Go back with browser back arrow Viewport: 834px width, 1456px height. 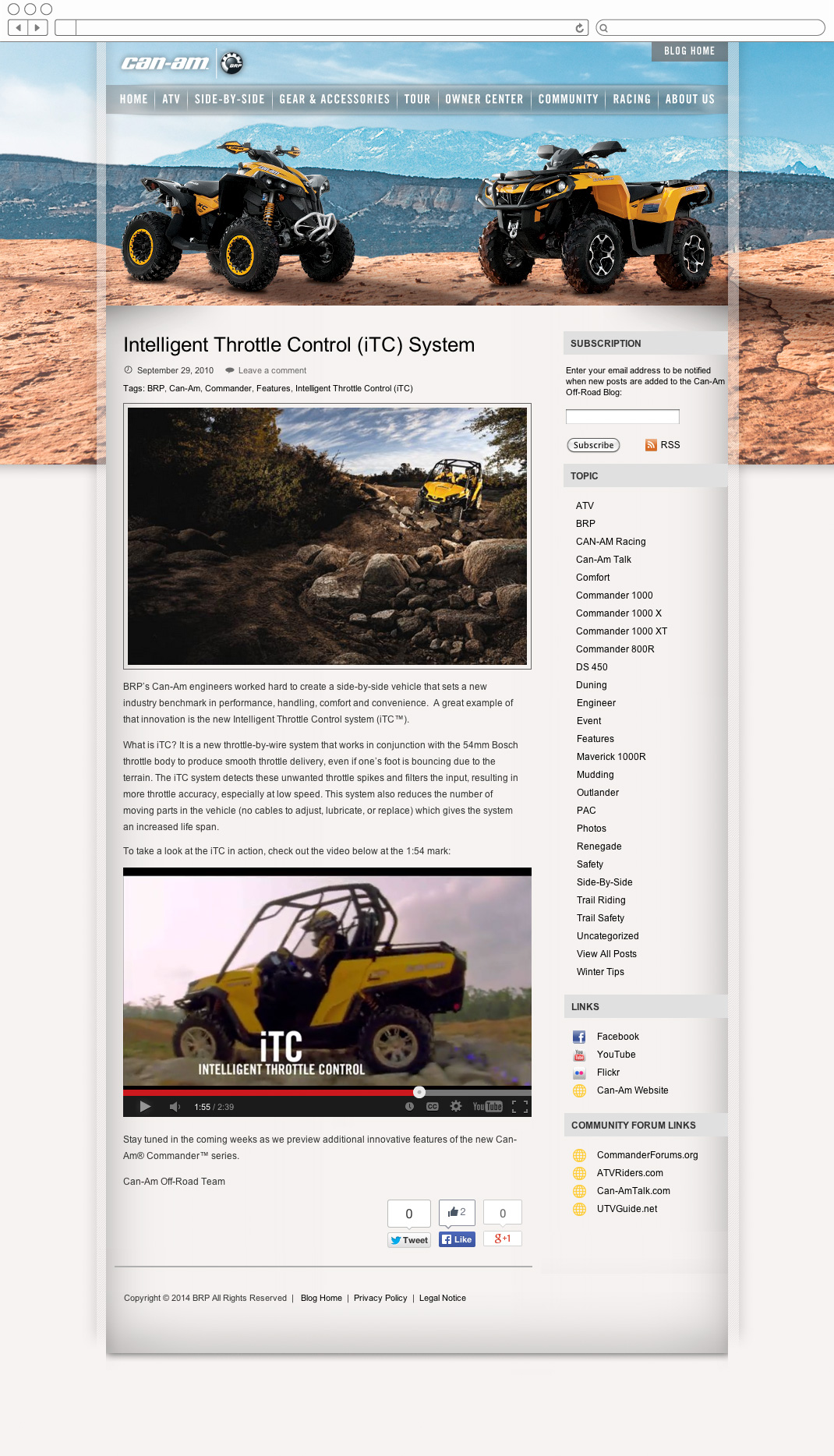coord(18,28)
